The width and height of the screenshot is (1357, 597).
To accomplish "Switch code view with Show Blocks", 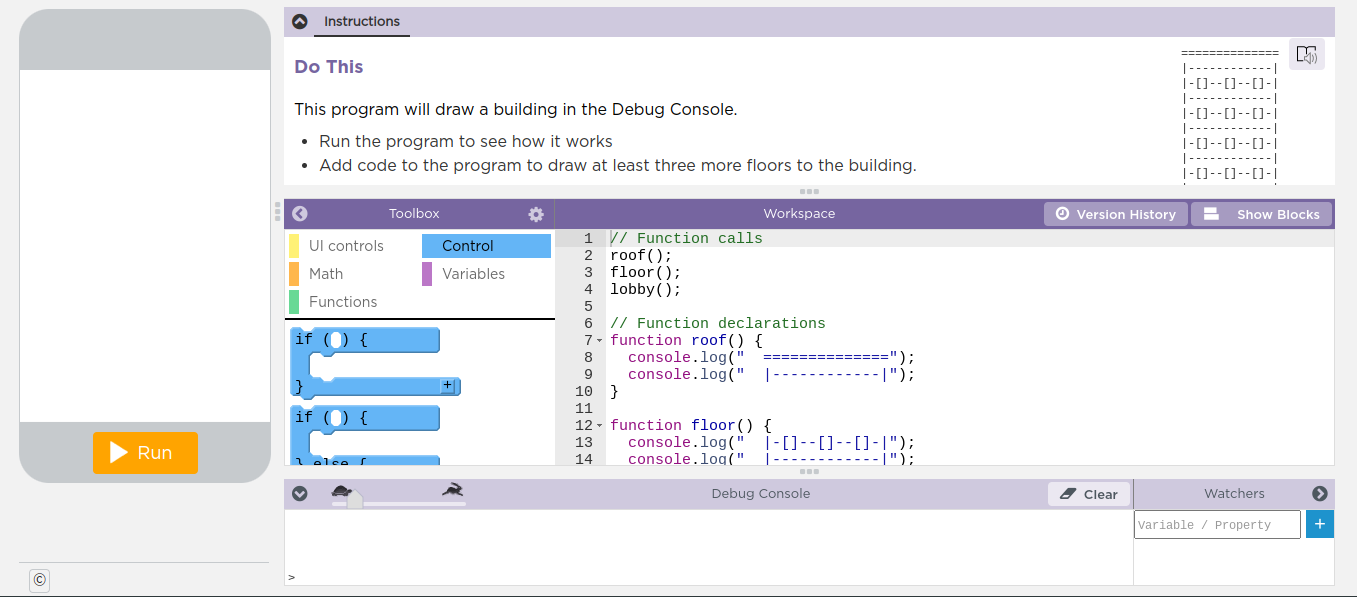I will (x=1261, y=213).
